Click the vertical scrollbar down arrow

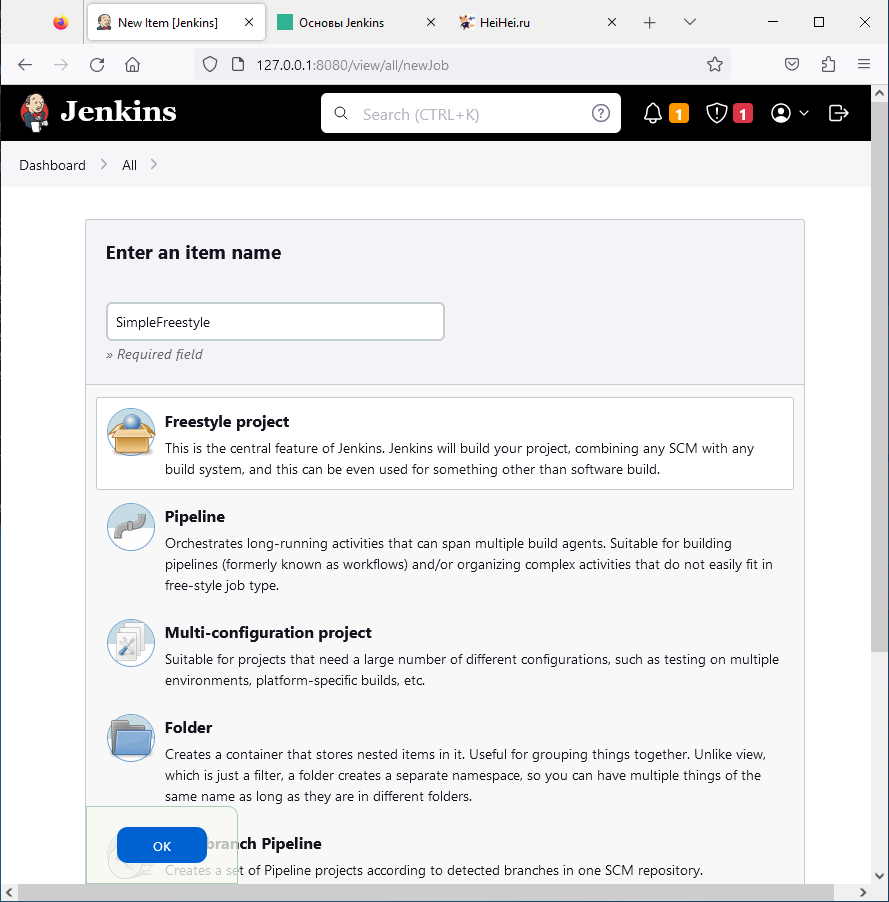[x=879, y=876]
